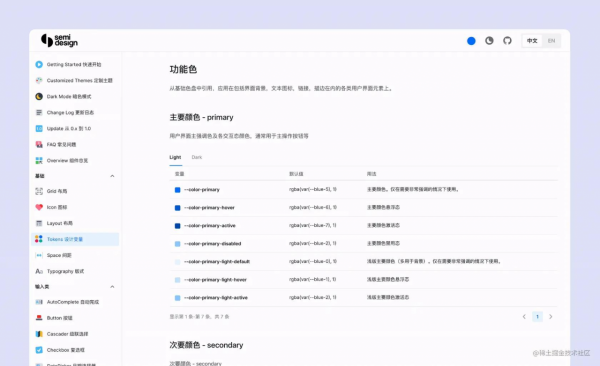Click the 次要颜色 - secondary heading
600x366 pixels.
click(x=206, y=345)
